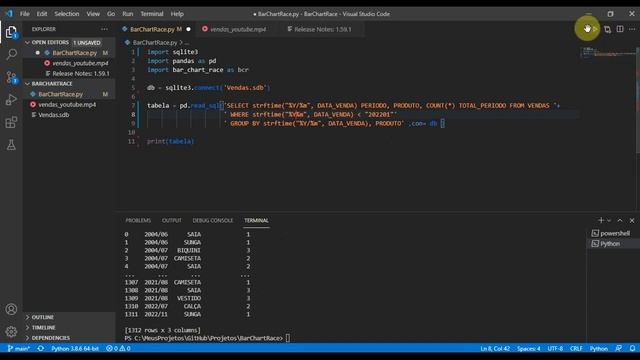Image resolution: width=640 pixels, height=360 pixels.
Task: Open the Go menu
Action: coord(111,13)
